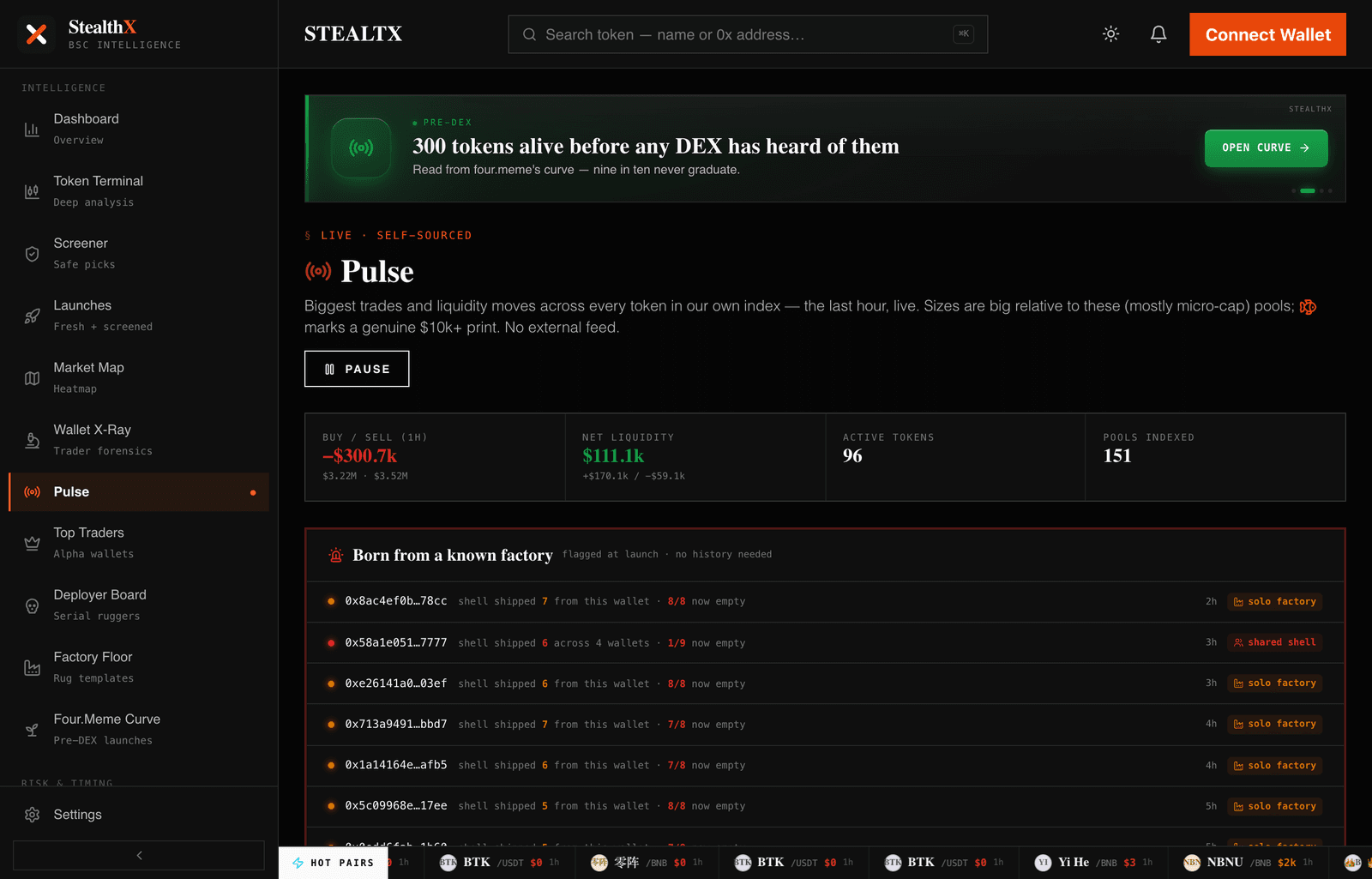Open wallet 0x1a14164e…afb5 row
Image resolution: width=1372 pixels, height=879 pixels.
click(x=825, y=765)
